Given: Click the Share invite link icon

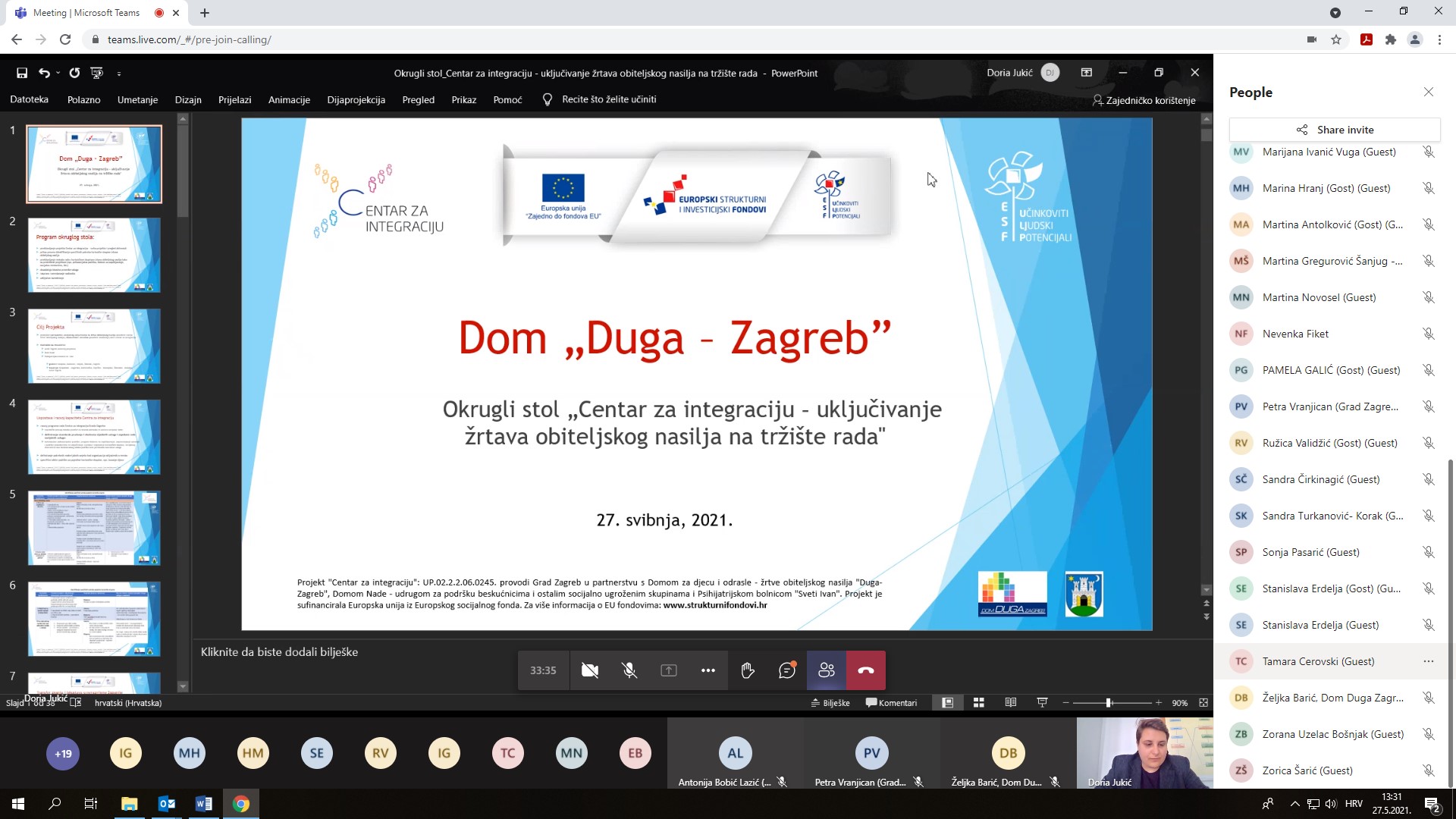Looking at the screenshot, I should 1302,130.
